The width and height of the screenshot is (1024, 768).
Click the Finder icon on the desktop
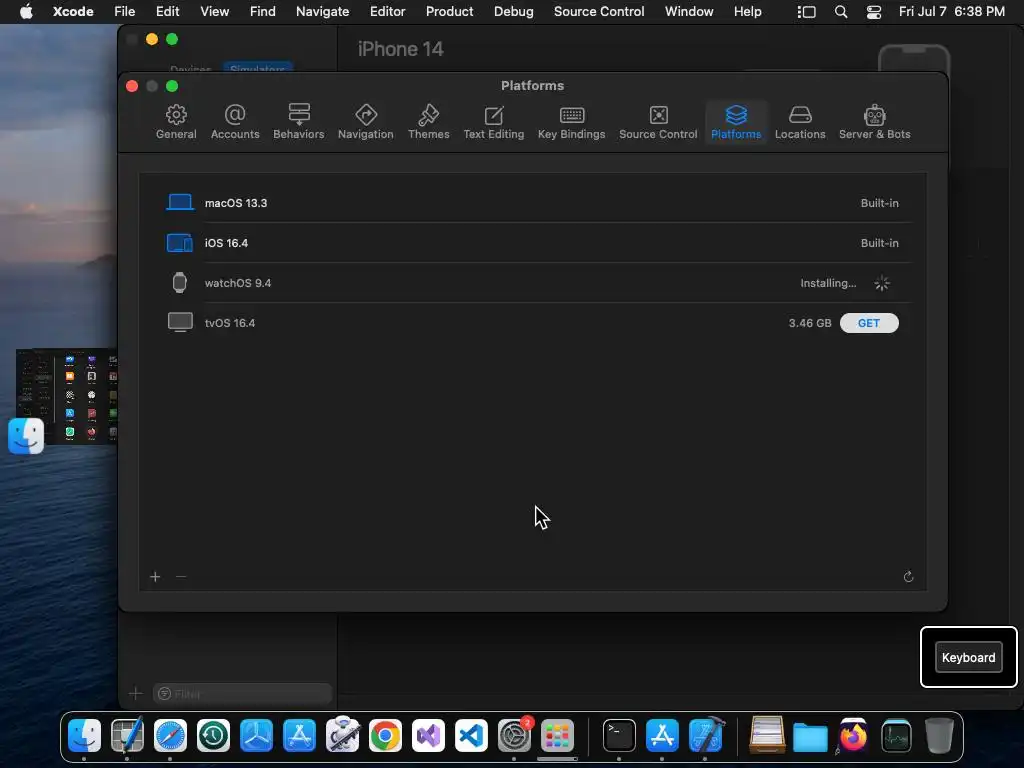coord(26,436)
